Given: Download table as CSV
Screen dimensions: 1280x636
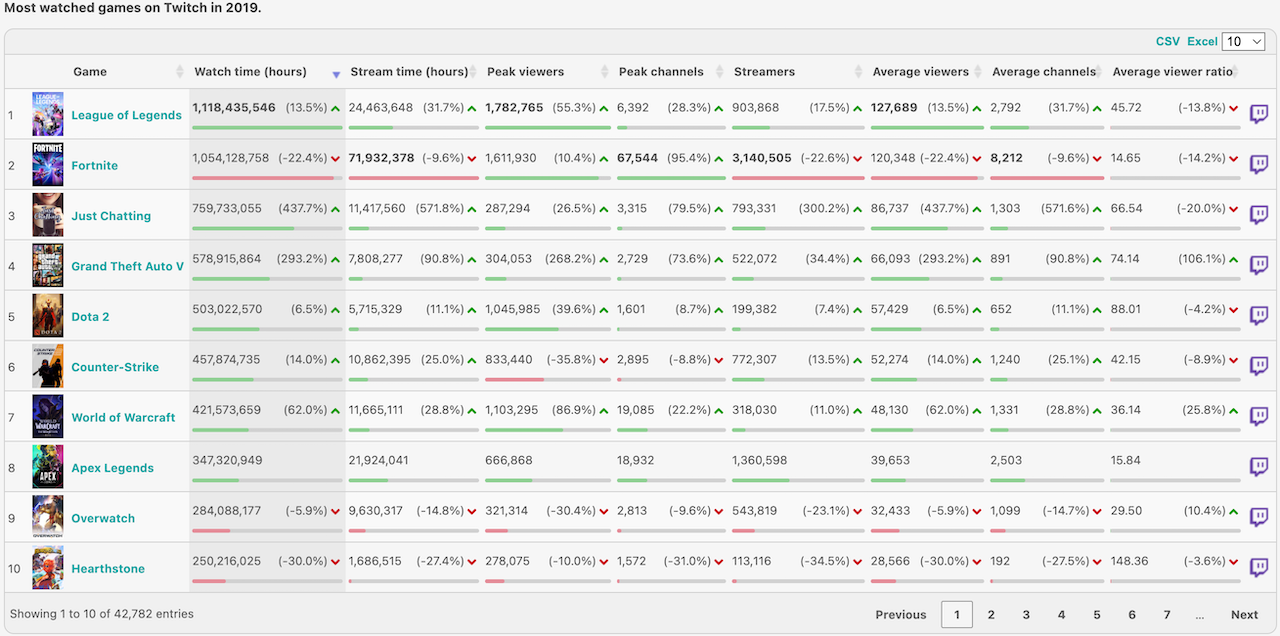Looking at the screenshot, I should click(x=1167, y=41).
